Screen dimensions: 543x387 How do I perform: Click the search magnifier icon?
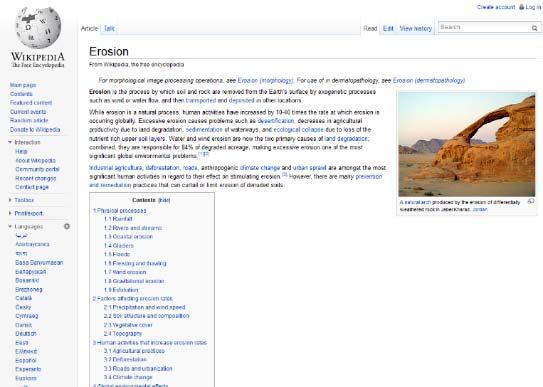tap(535, 28)
